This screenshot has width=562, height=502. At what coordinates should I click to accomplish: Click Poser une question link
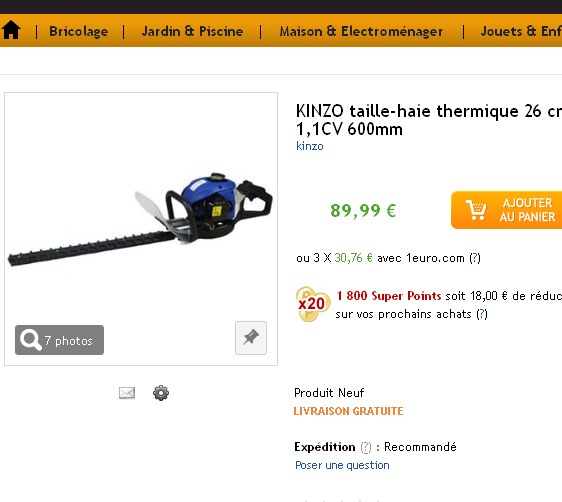point(342,465)
